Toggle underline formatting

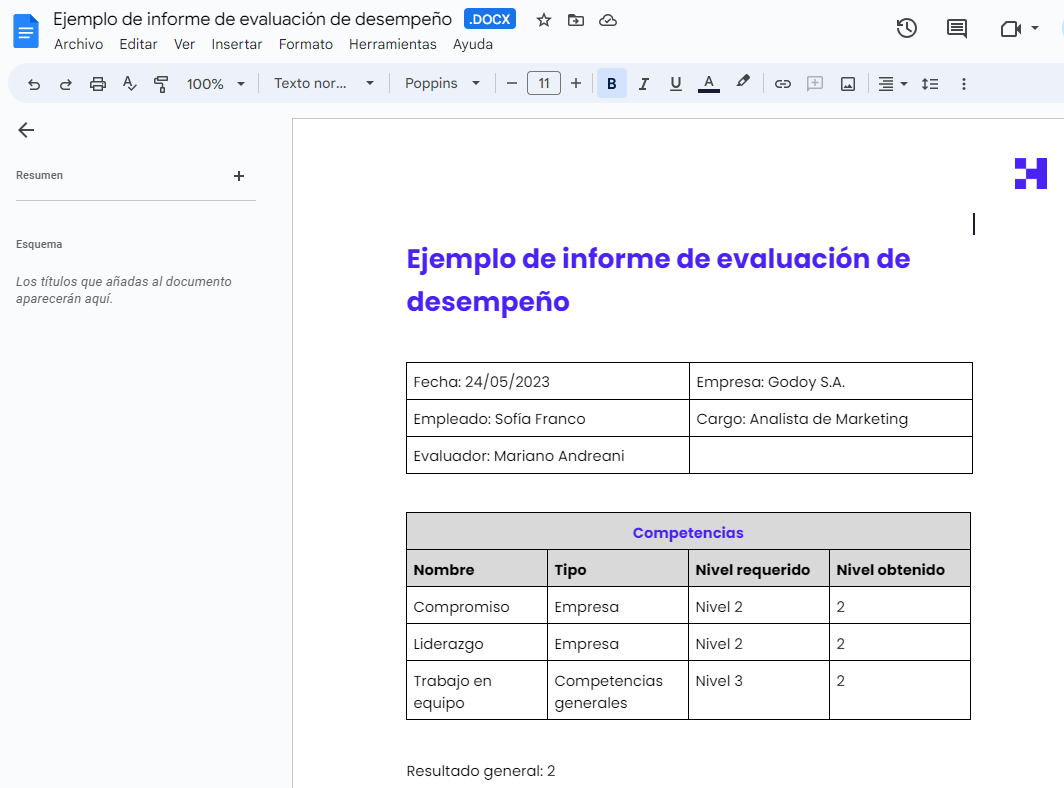pos(675,83)
